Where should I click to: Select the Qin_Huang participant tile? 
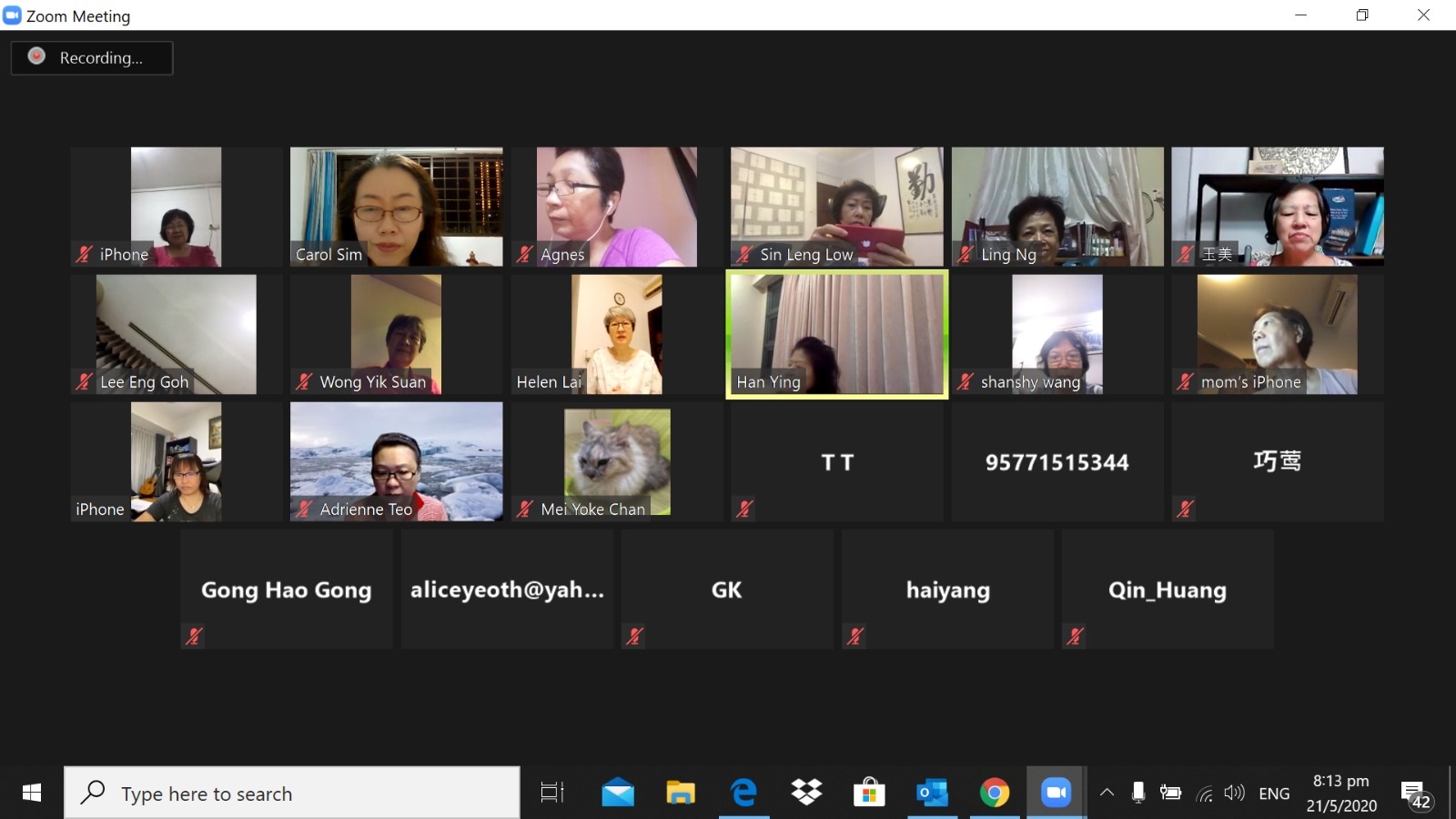(x=1168, y=589)
